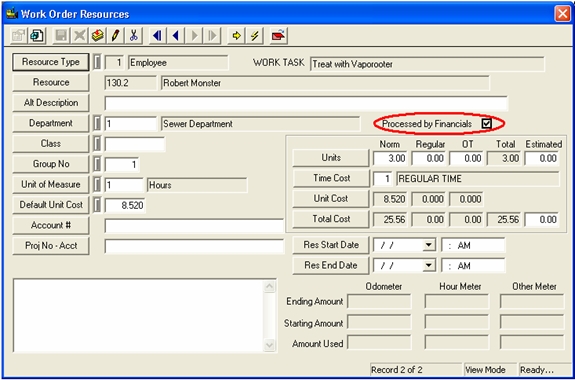
Task: Click the grayed next record arrow
Action: tap(194, 36)
